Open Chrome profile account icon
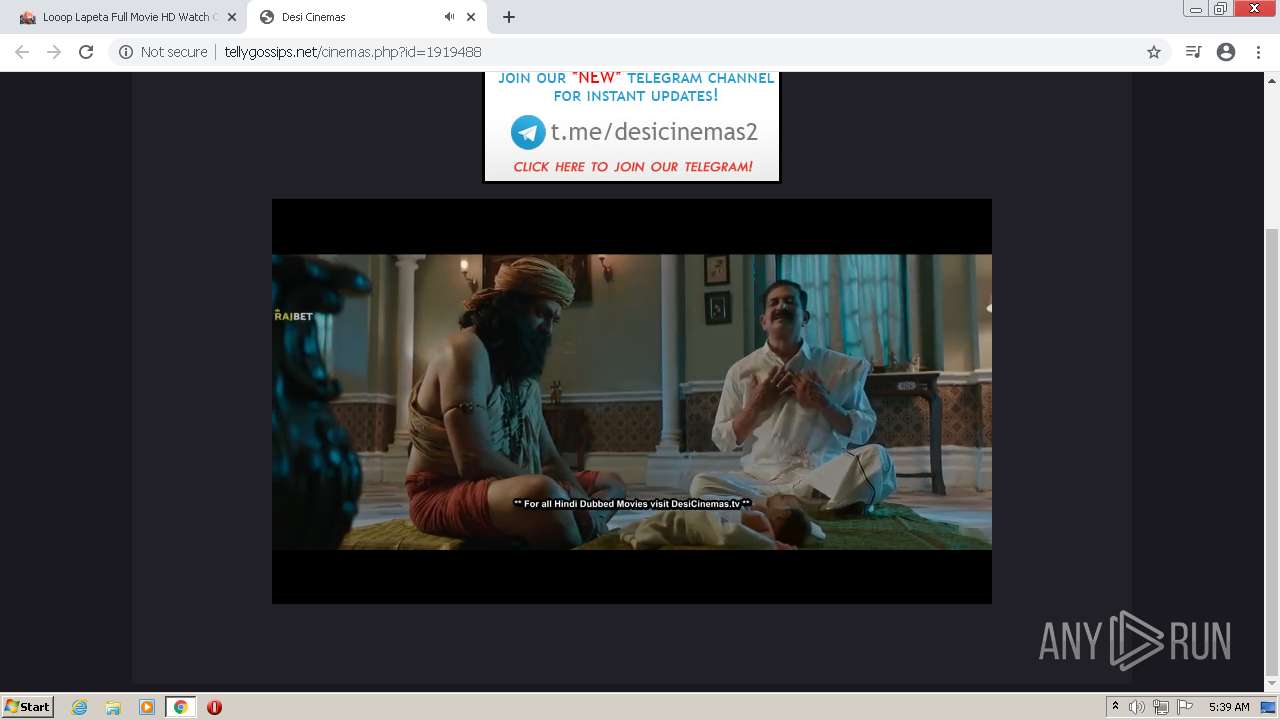 [x=1226, y=52]
